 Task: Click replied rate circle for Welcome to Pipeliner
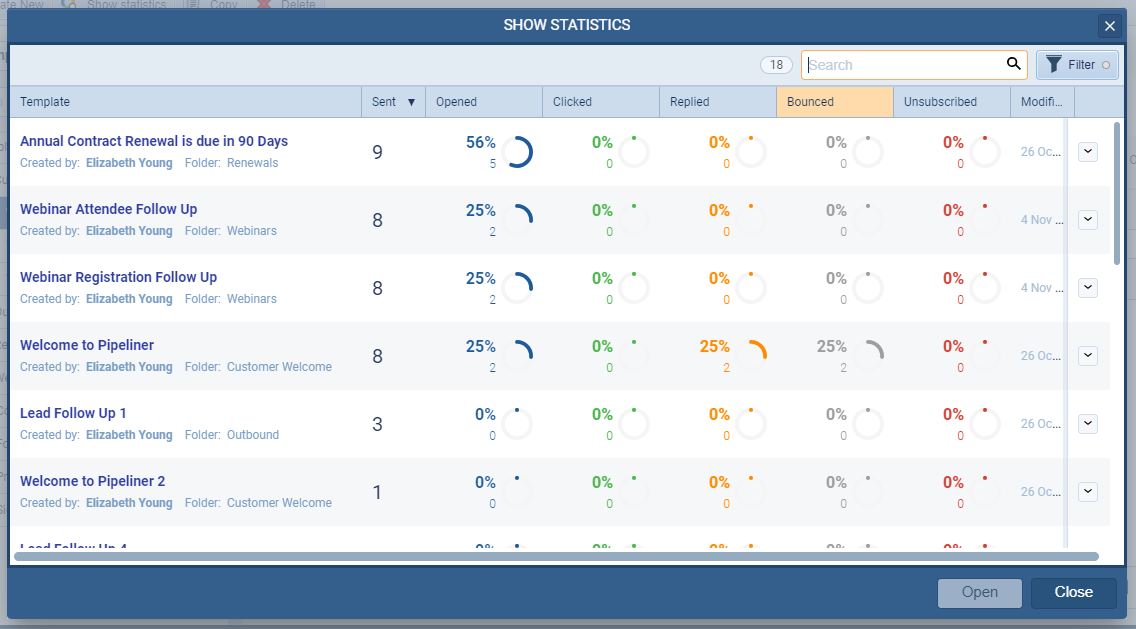[751, 356]
